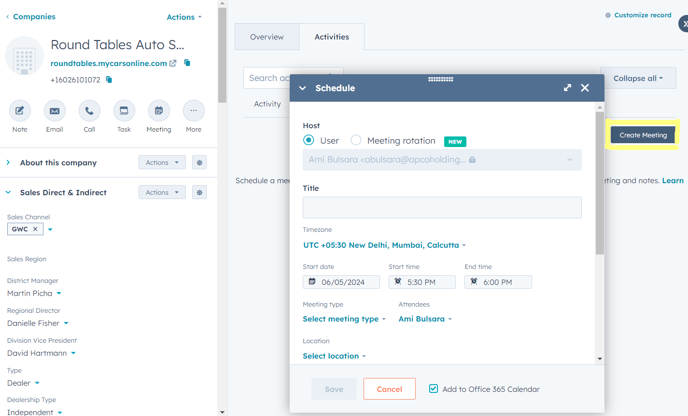Click the Note icon button
This screenshot has height=416, width=688.
(x=20, y=111)
